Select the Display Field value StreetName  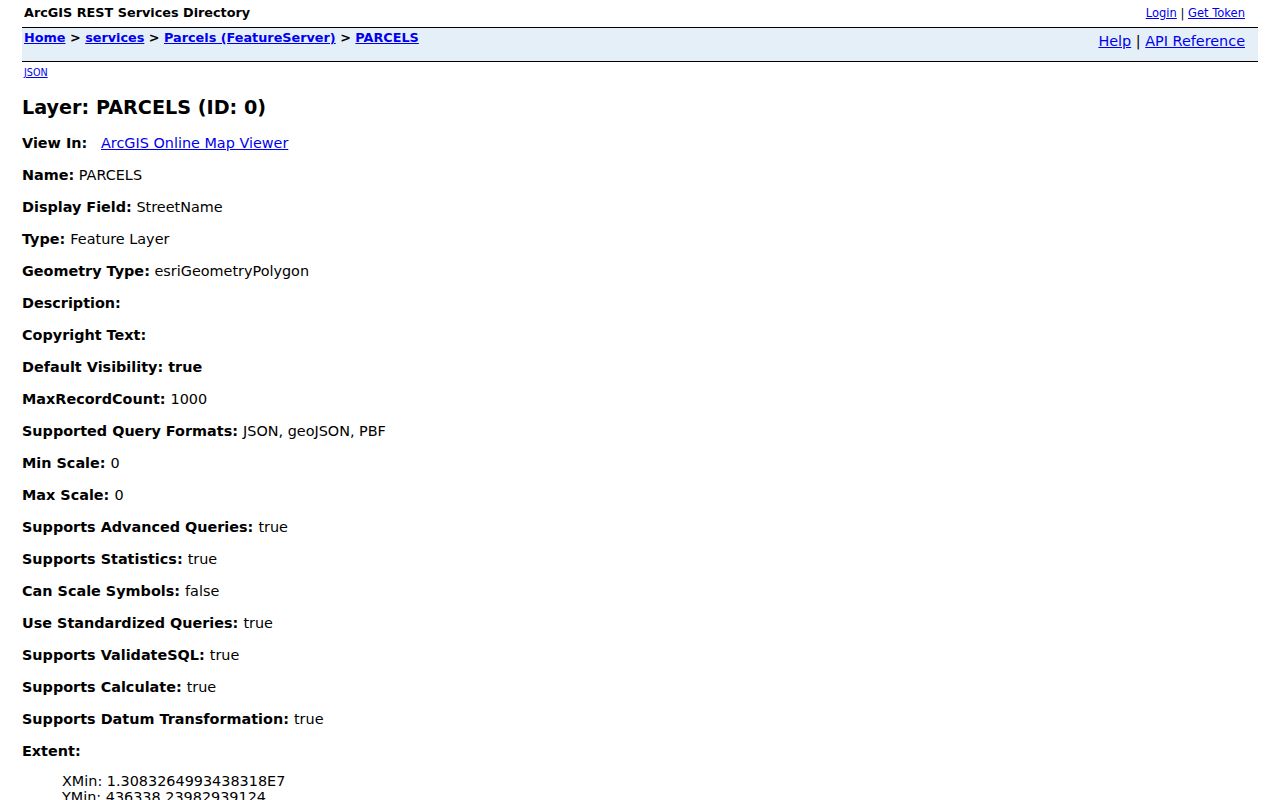tap(179, 207)
